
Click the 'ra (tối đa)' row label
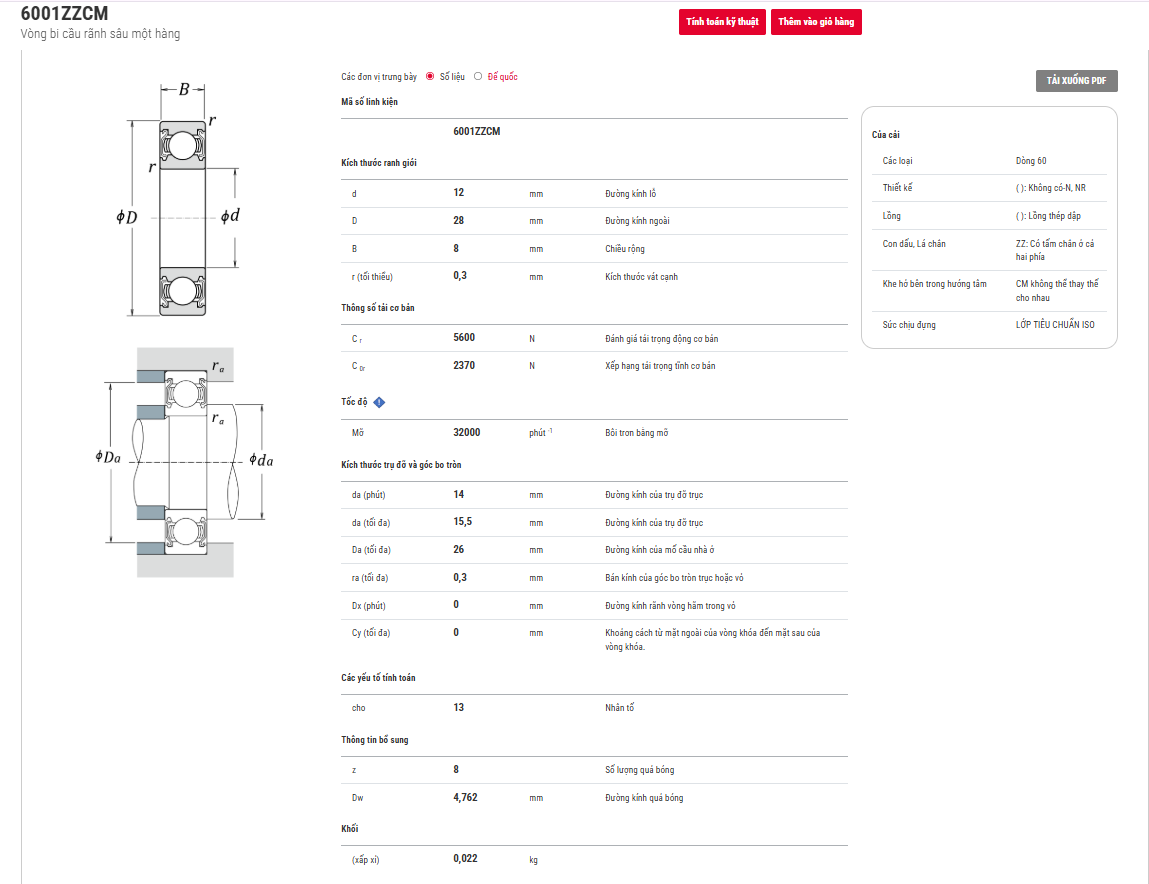coord(370,578)
